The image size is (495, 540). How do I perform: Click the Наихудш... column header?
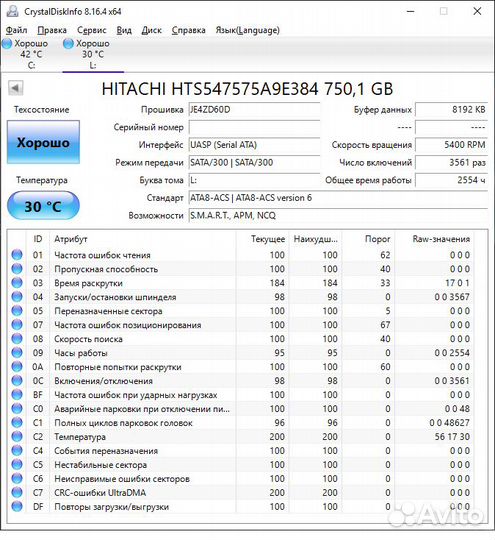click(x=315, y=239)
